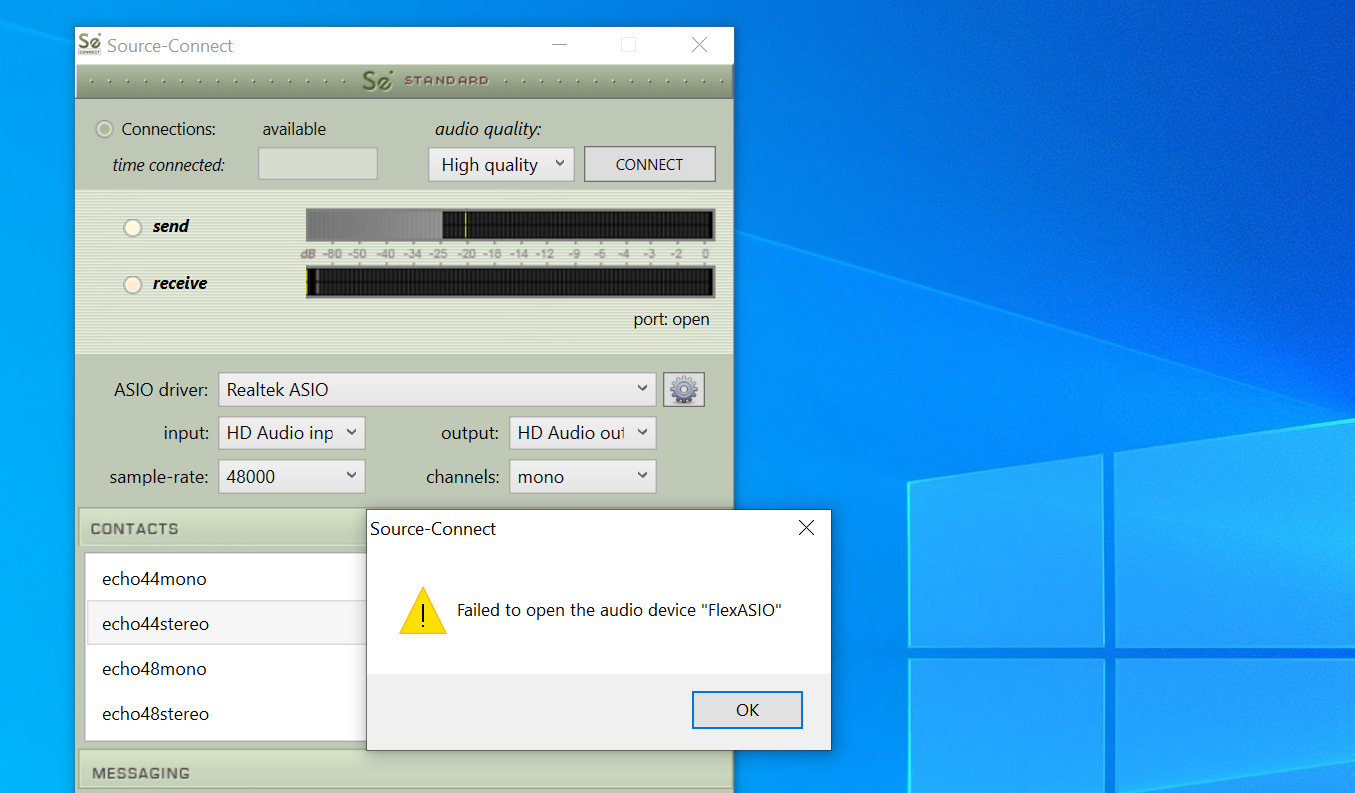This screenshot has height=793, width=1355.
Task: Click the Source-Connect logo in title bar
Action: coord(90,45)
